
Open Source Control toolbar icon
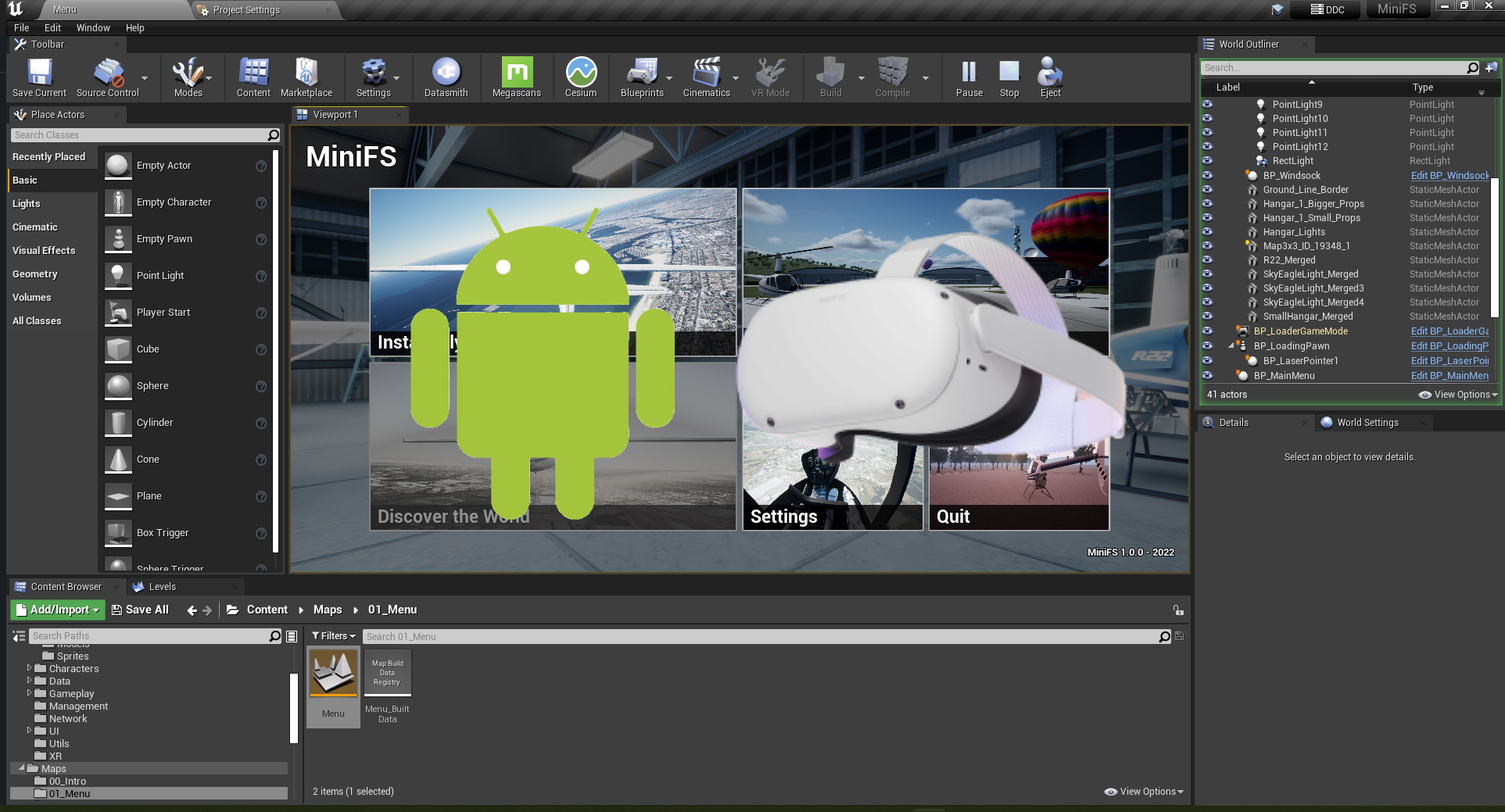tap(108, 77)
